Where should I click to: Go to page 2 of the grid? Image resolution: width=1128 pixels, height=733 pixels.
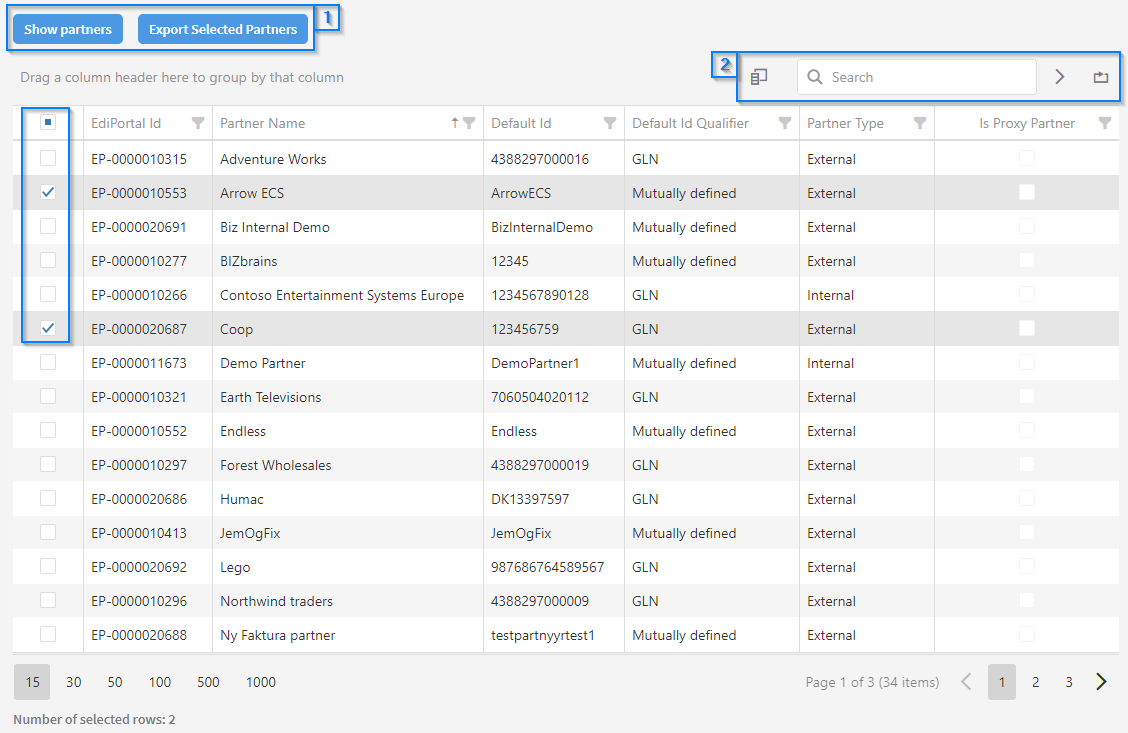[1035, 682]
